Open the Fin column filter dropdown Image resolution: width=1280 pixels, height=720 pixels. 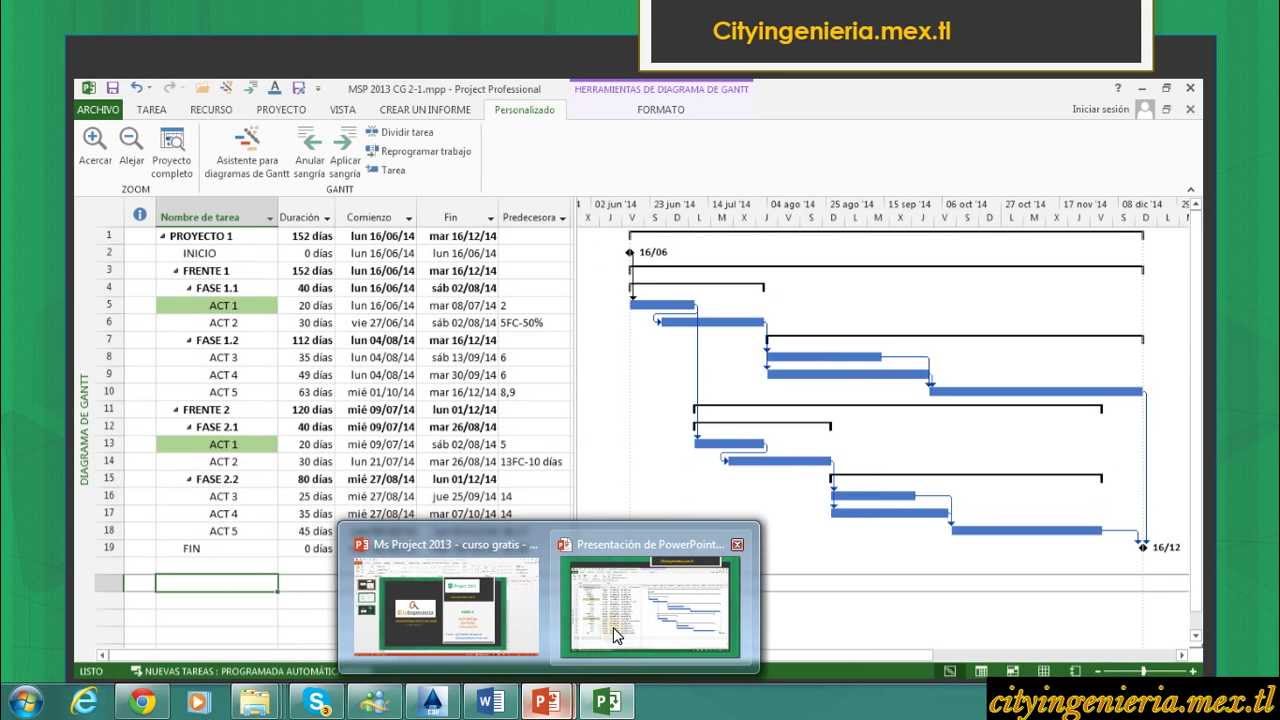tap(490, 218)
